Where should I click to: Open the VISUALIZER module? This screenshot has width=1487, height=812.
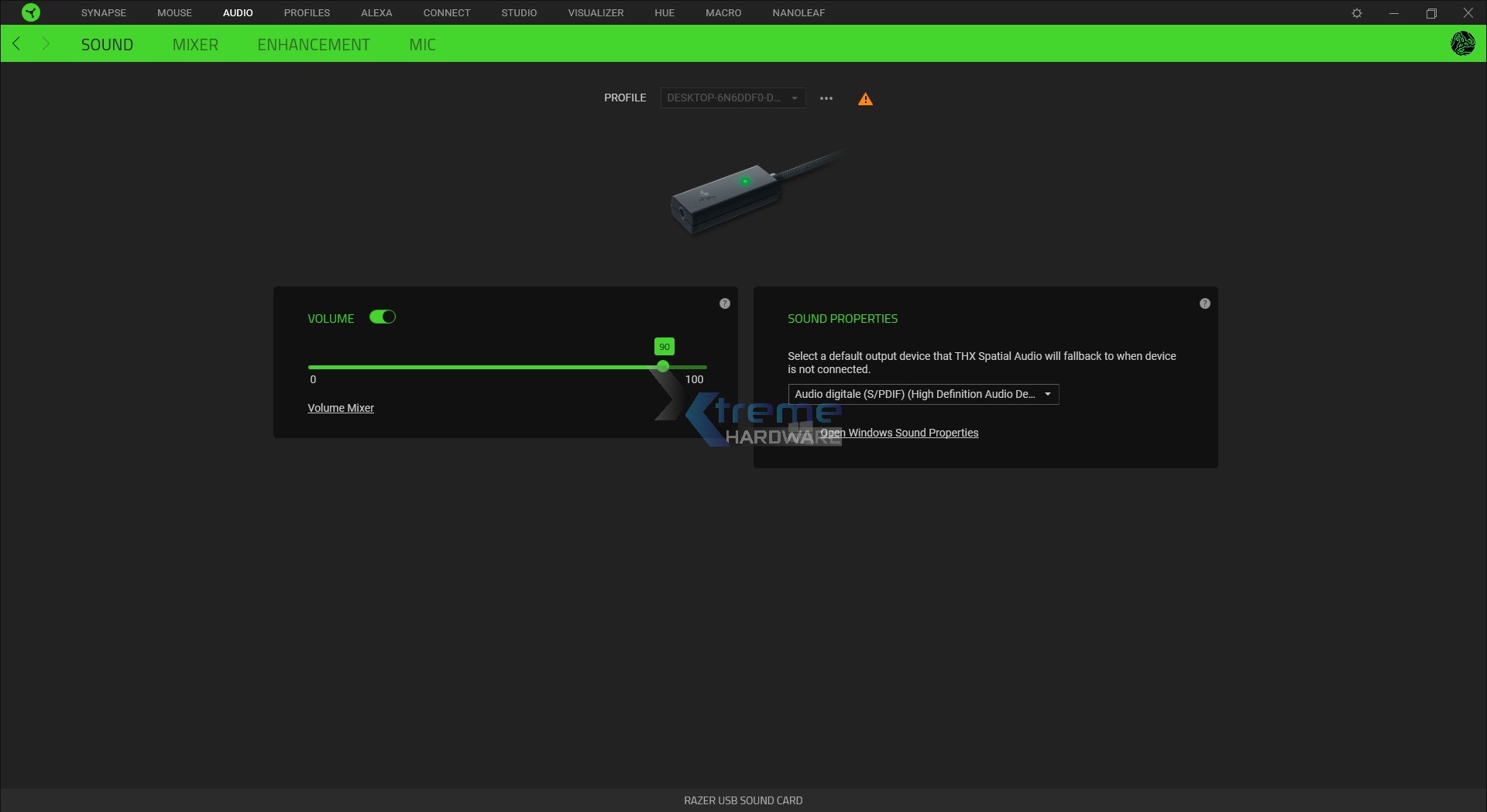point(596,12)
